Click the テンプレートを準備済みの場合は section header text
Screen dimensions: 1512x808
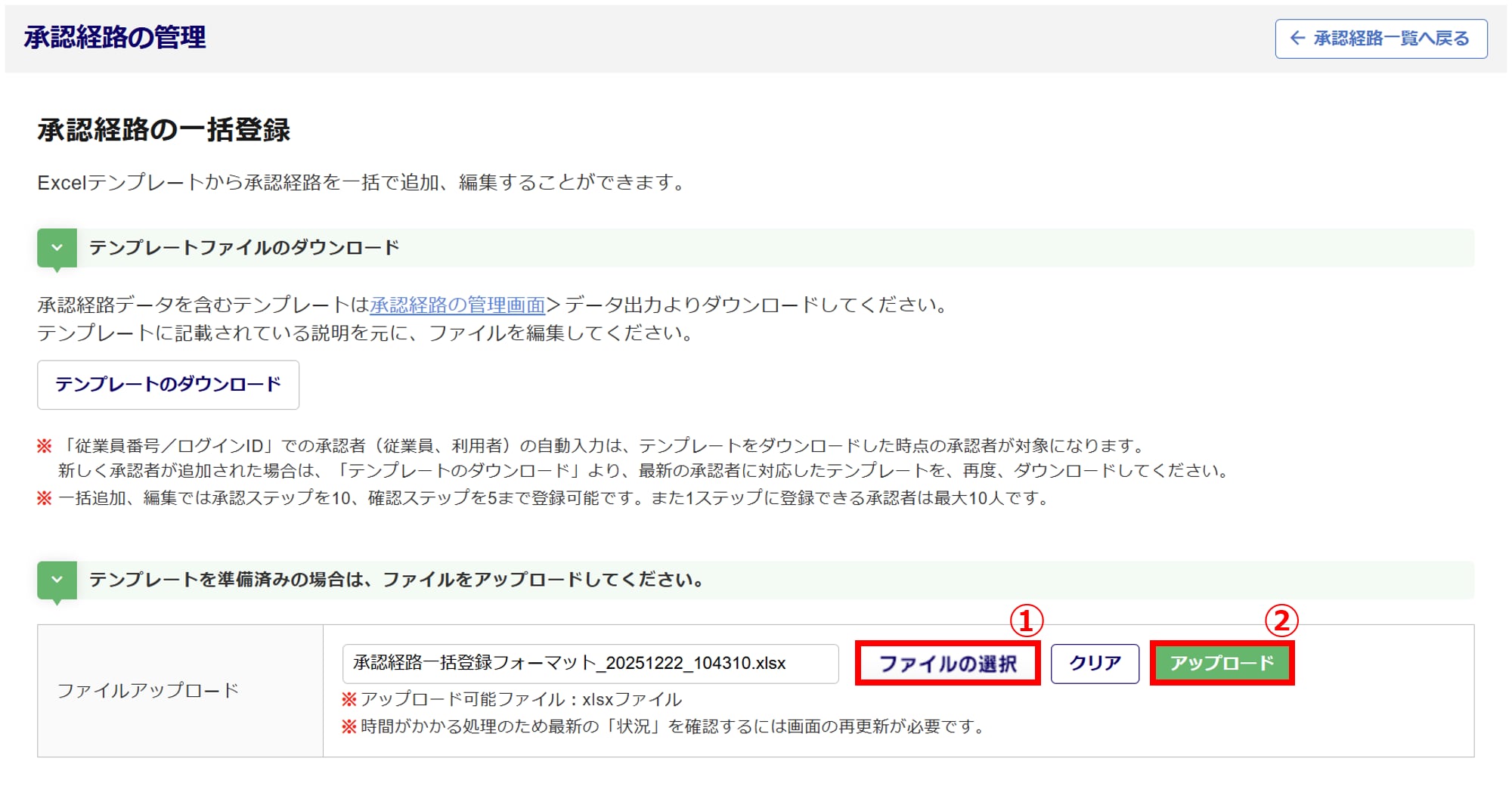[x=397, y=580]
